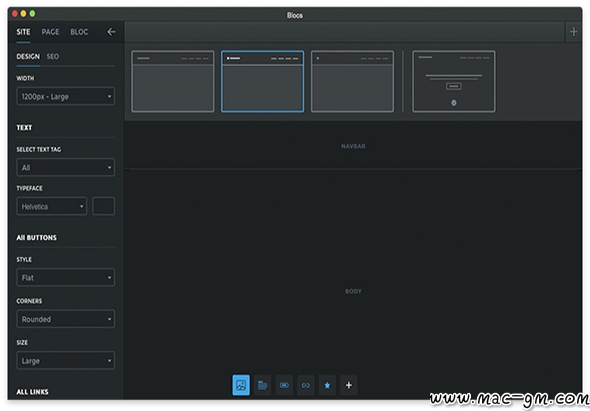590x411 pixels.
Task: Switch to the BLOC tab
Action: click(x=79, y=32)
